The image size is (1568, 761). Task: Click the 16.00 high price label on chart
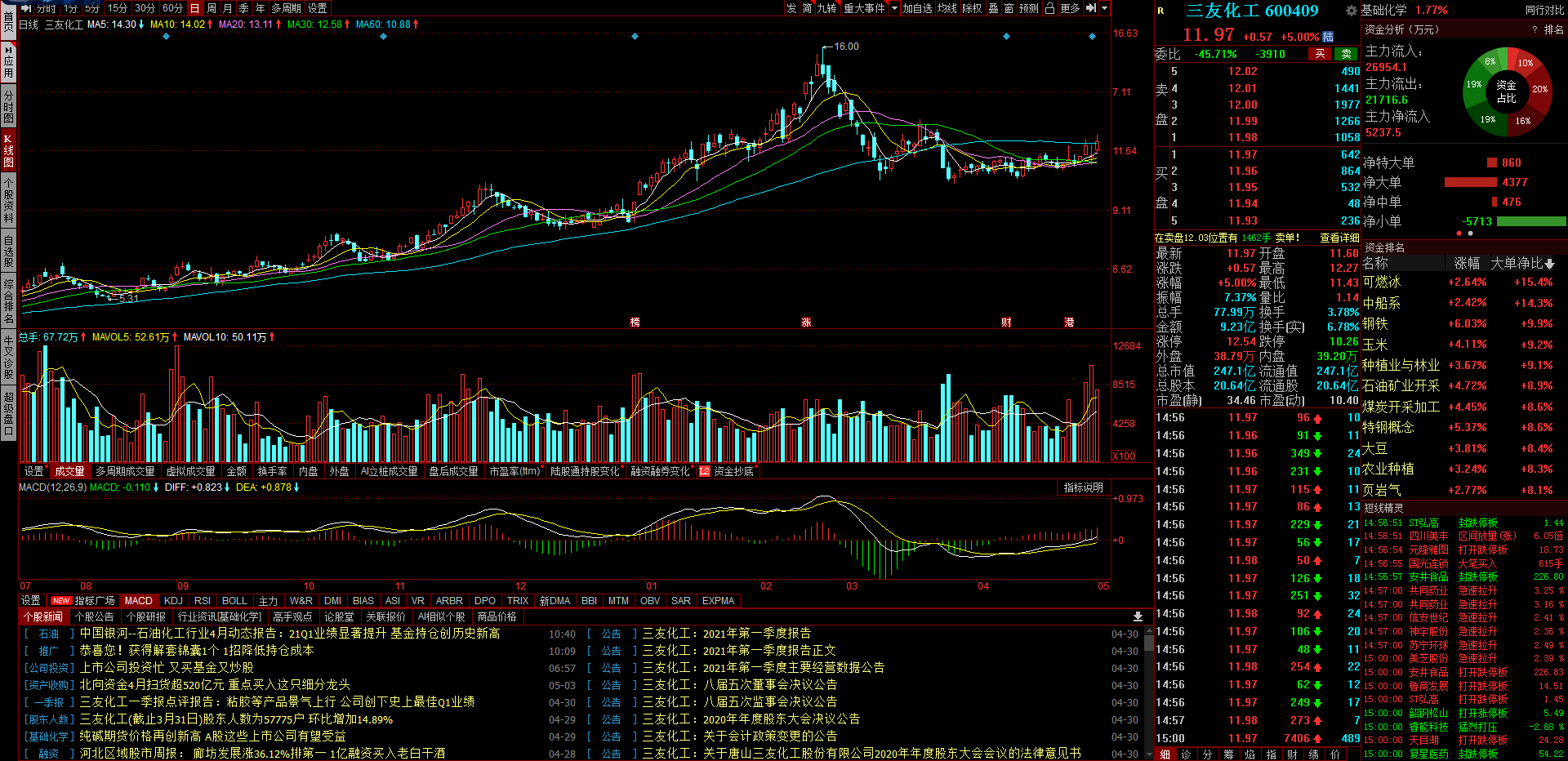(847, 47)
